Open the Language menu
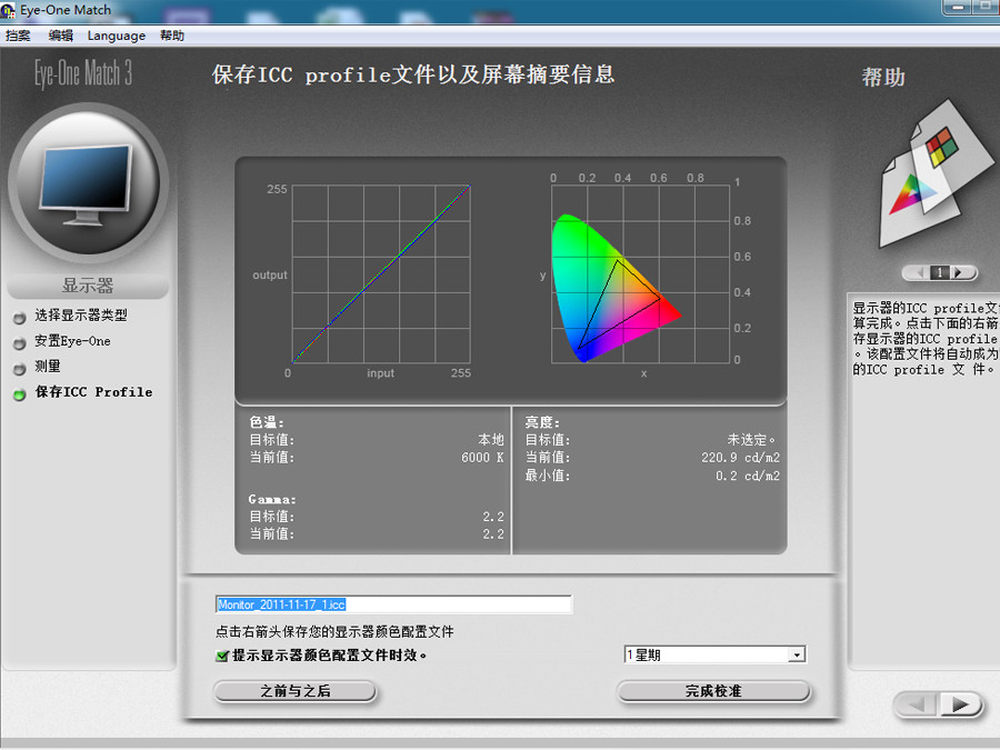The width and height of the screenshot is (1000, 750). (116, 36)
